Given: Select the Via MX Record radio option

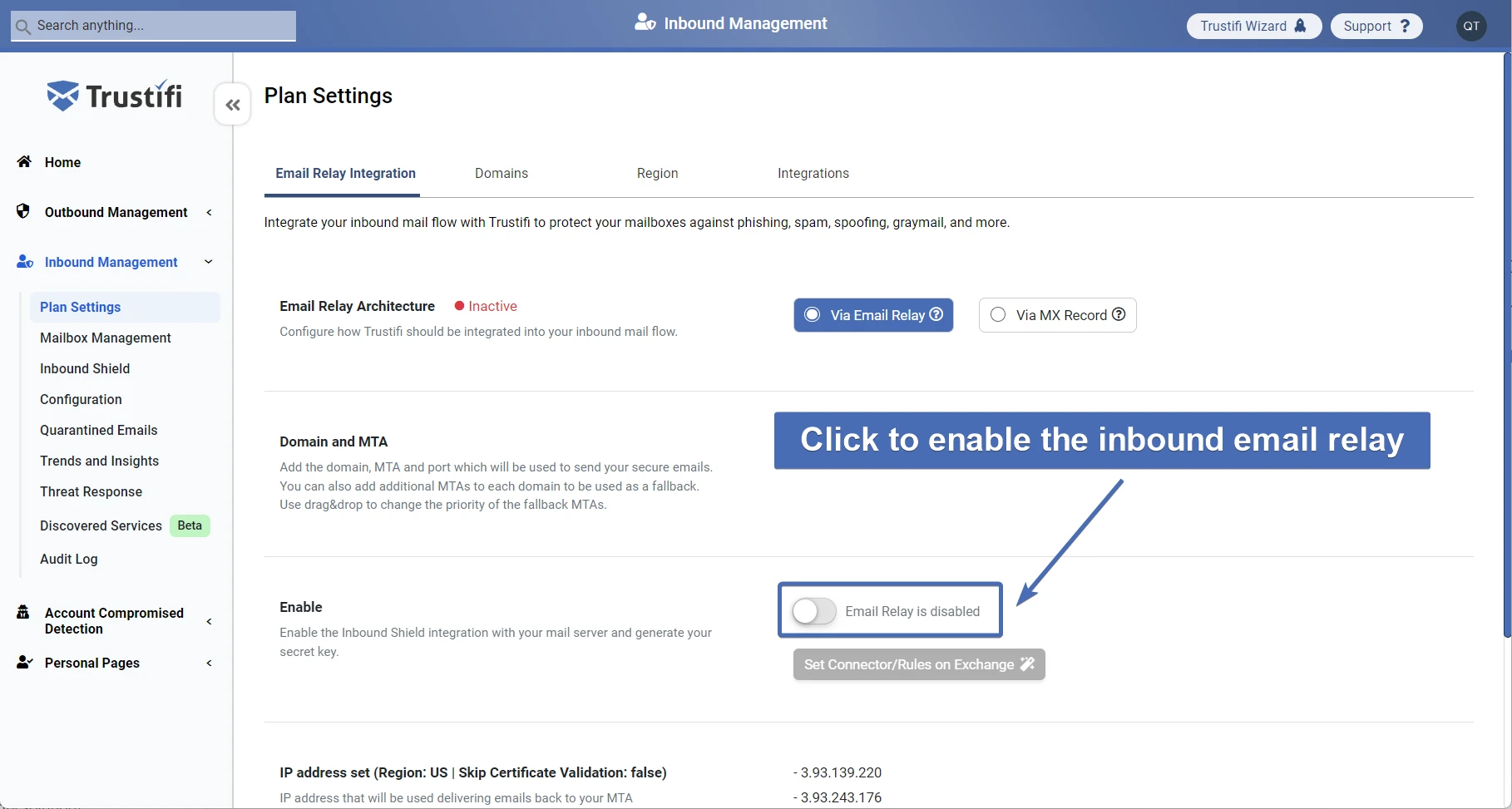Looking at the screenshot, I should 998,315.
